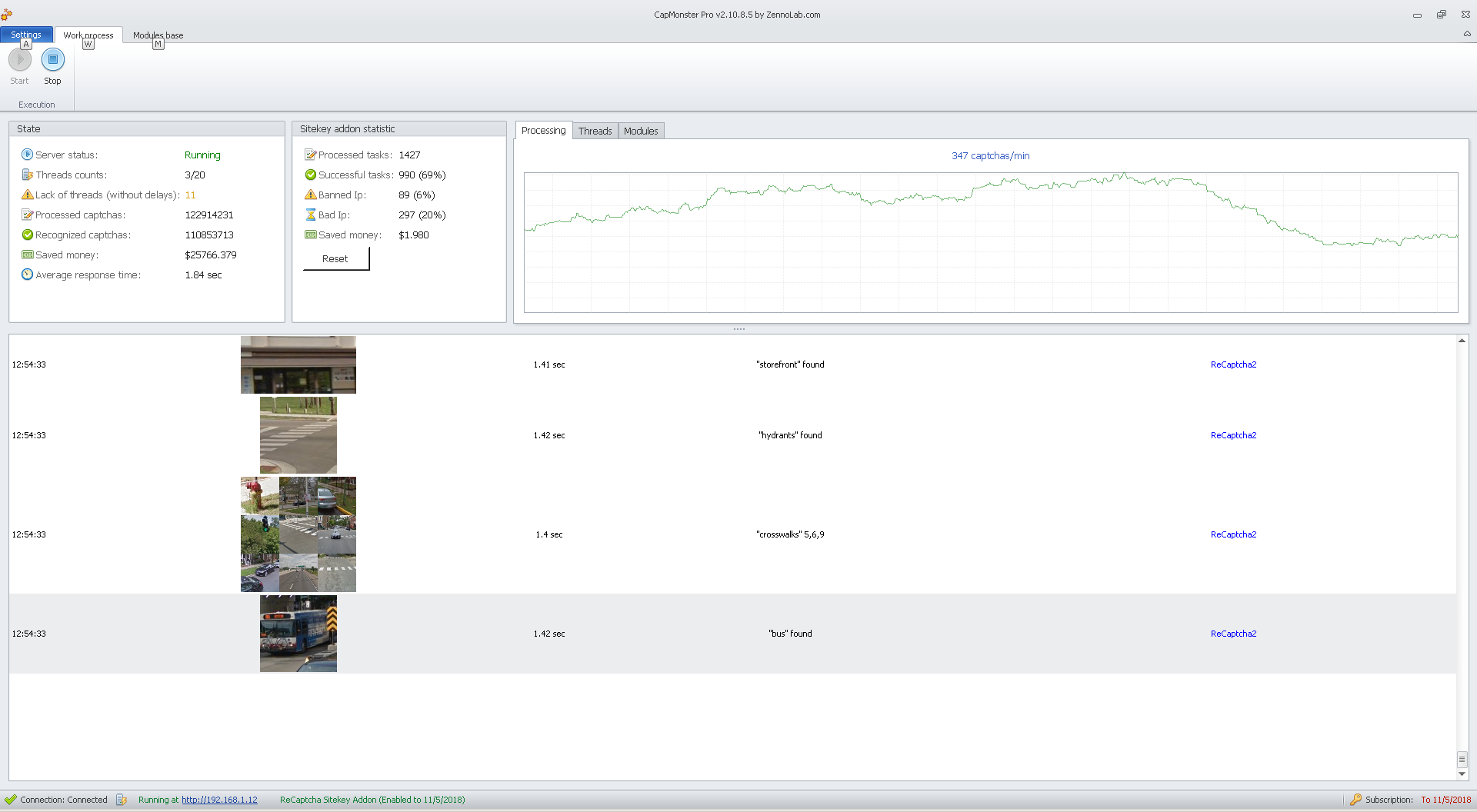Screen dimensions: 1477x812
Task: Click the log icon beside Connection status
Action: click(x=122, y=800)
